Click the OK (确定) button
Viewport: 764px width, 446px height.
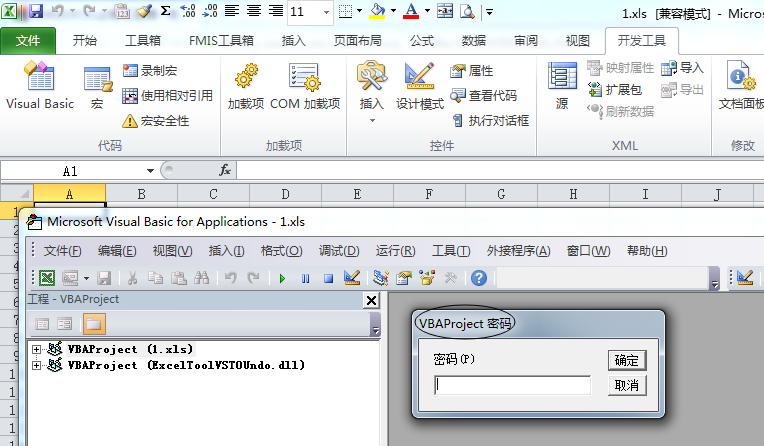tap(627, 360)
